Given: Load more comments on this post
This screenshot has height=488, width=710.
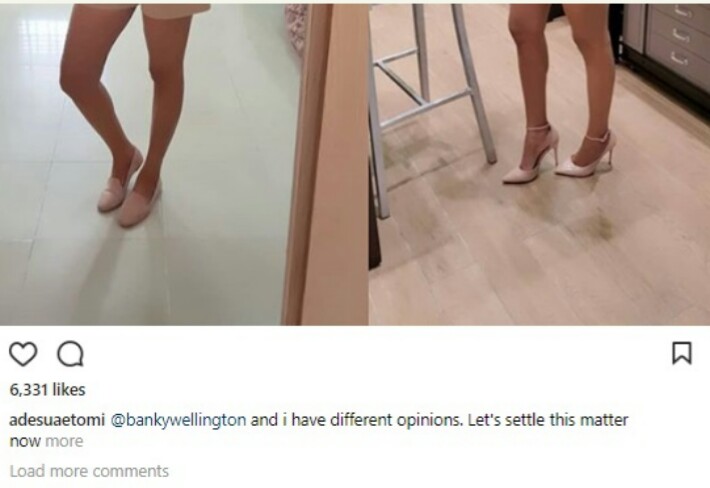Looking at the screenshot, I should click(89, 471).
